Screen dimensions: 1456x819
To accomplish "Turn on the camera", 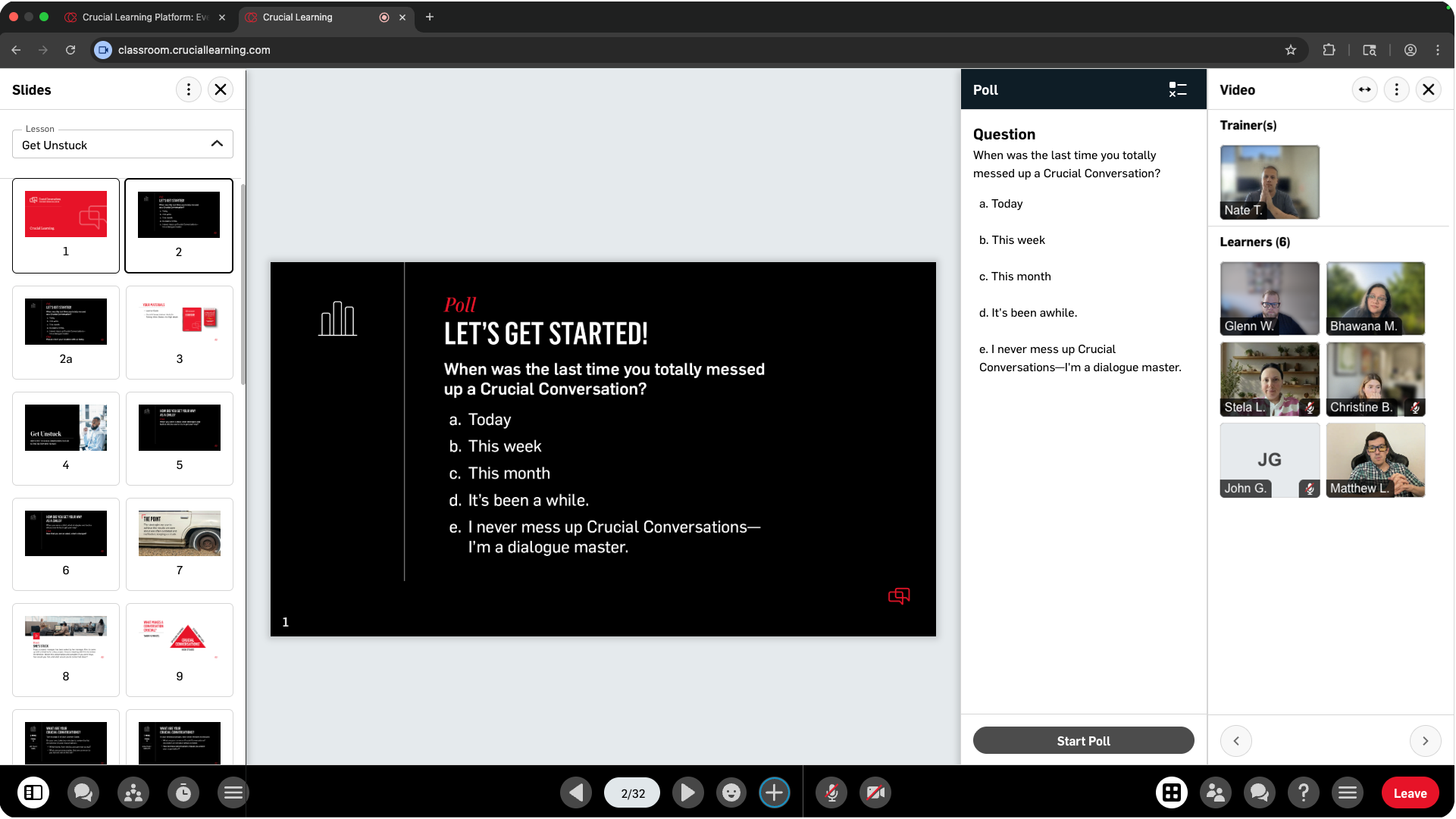I will click(875, 792).
